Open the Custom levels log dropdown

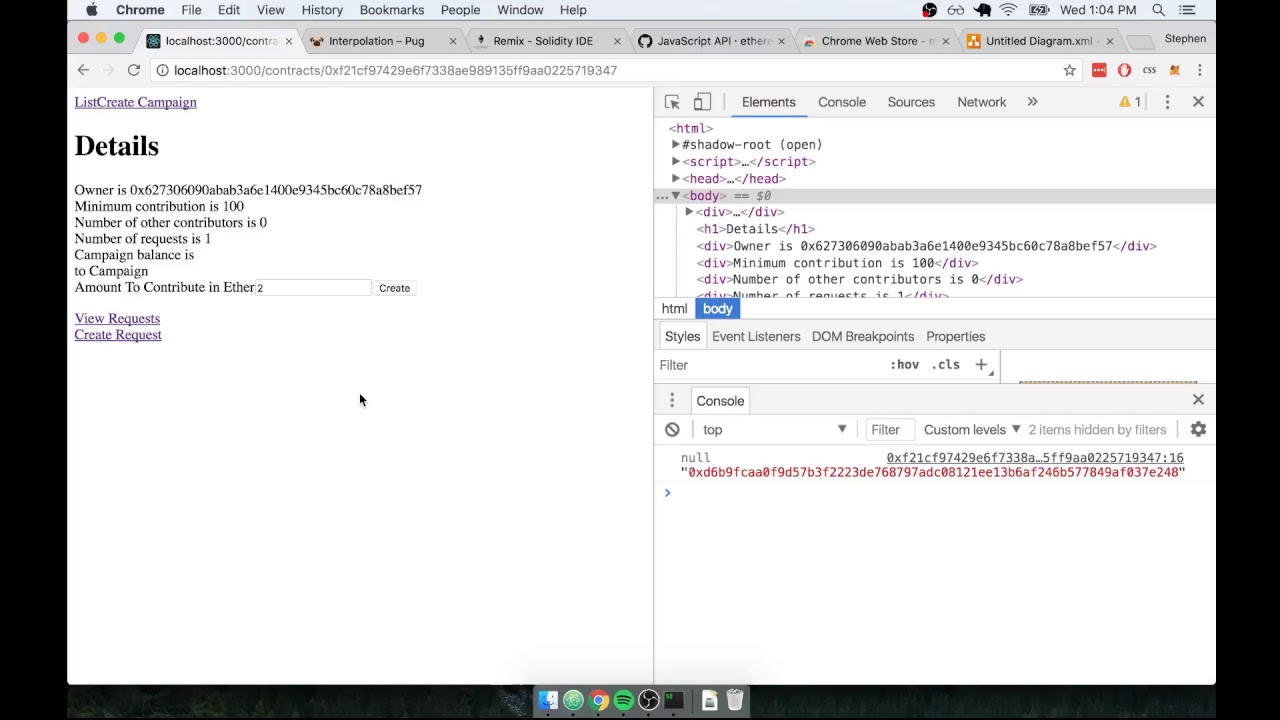pos(971,430)
